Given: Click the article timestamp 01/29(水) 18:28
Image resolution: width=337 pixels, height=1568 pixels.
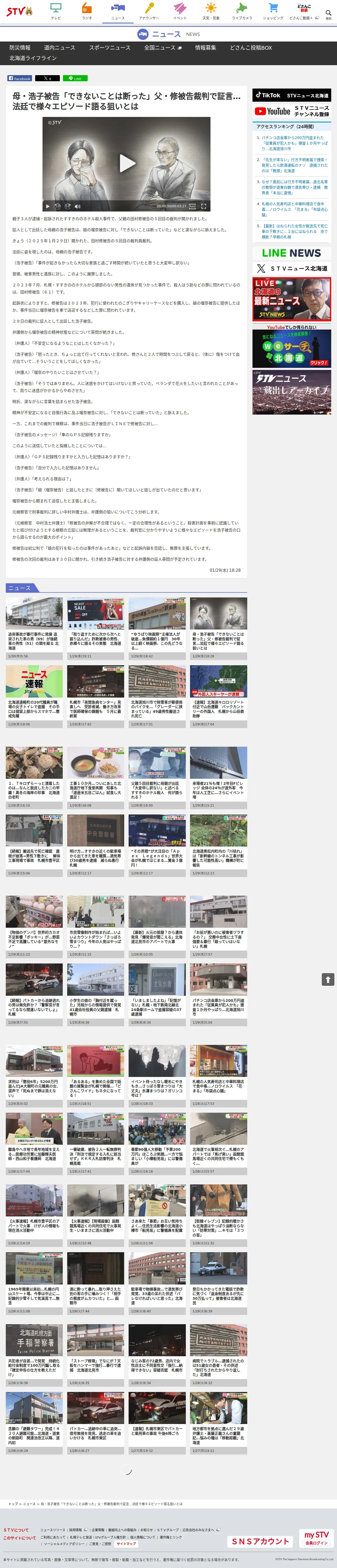Looking at the screenshot, I should tap(225, 570).
